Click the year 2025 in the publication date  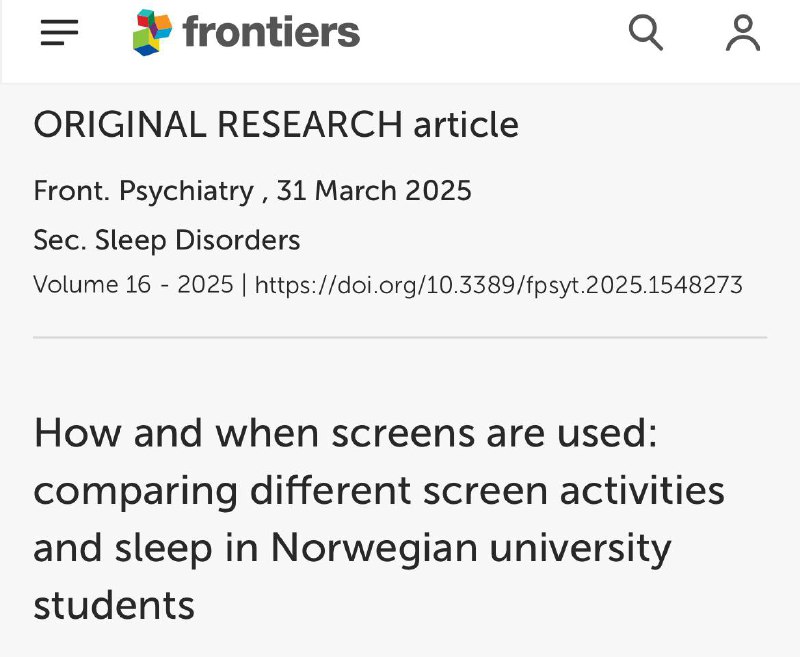[438, 191]
